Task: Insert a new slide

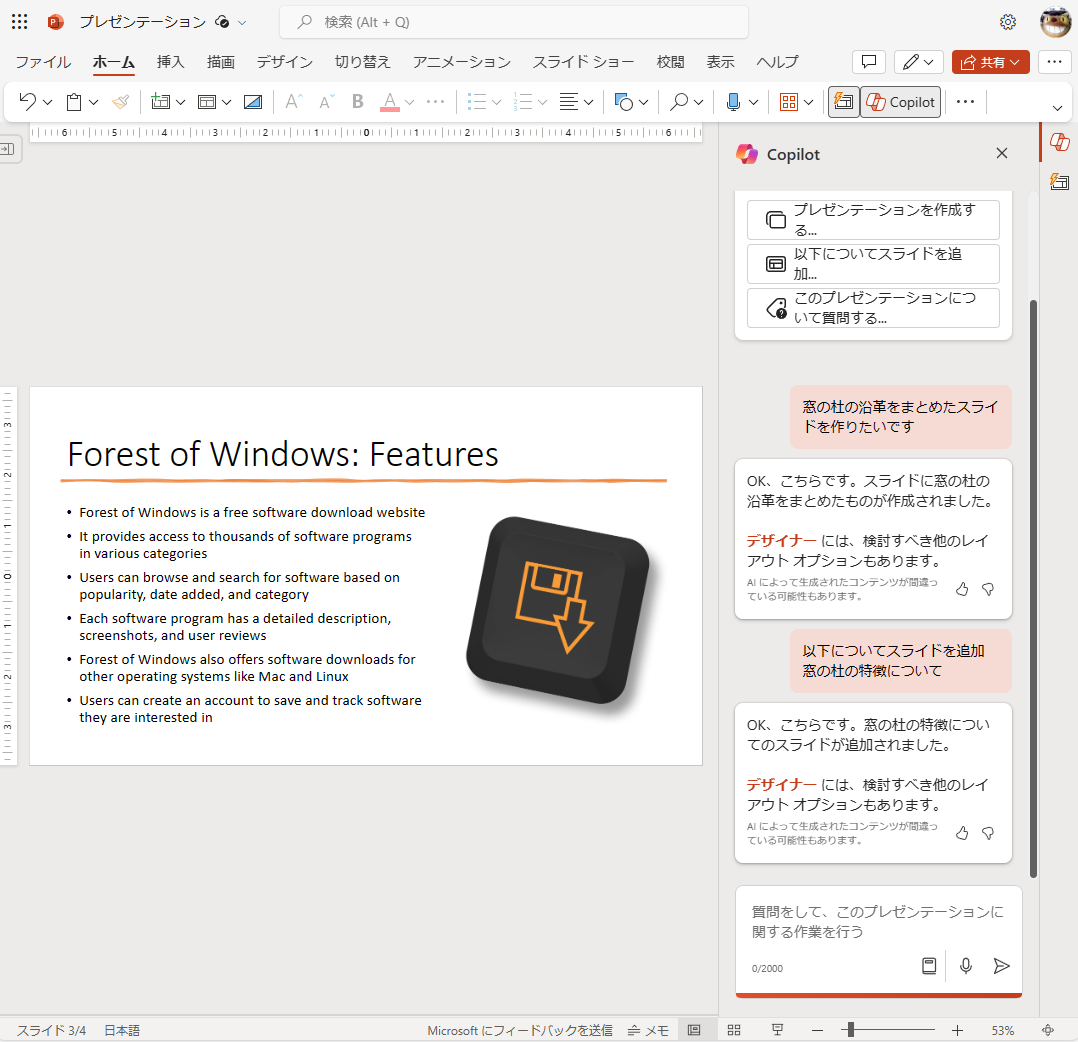Action: click(x=160, y=102)
